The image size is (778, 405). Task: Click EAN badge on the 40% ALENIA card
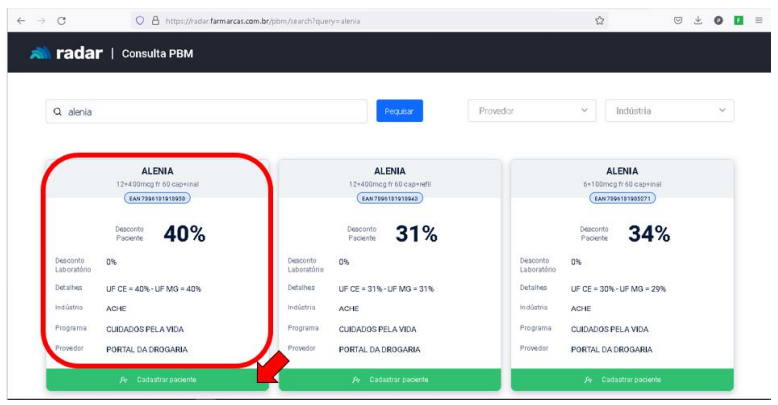[157, 199]
